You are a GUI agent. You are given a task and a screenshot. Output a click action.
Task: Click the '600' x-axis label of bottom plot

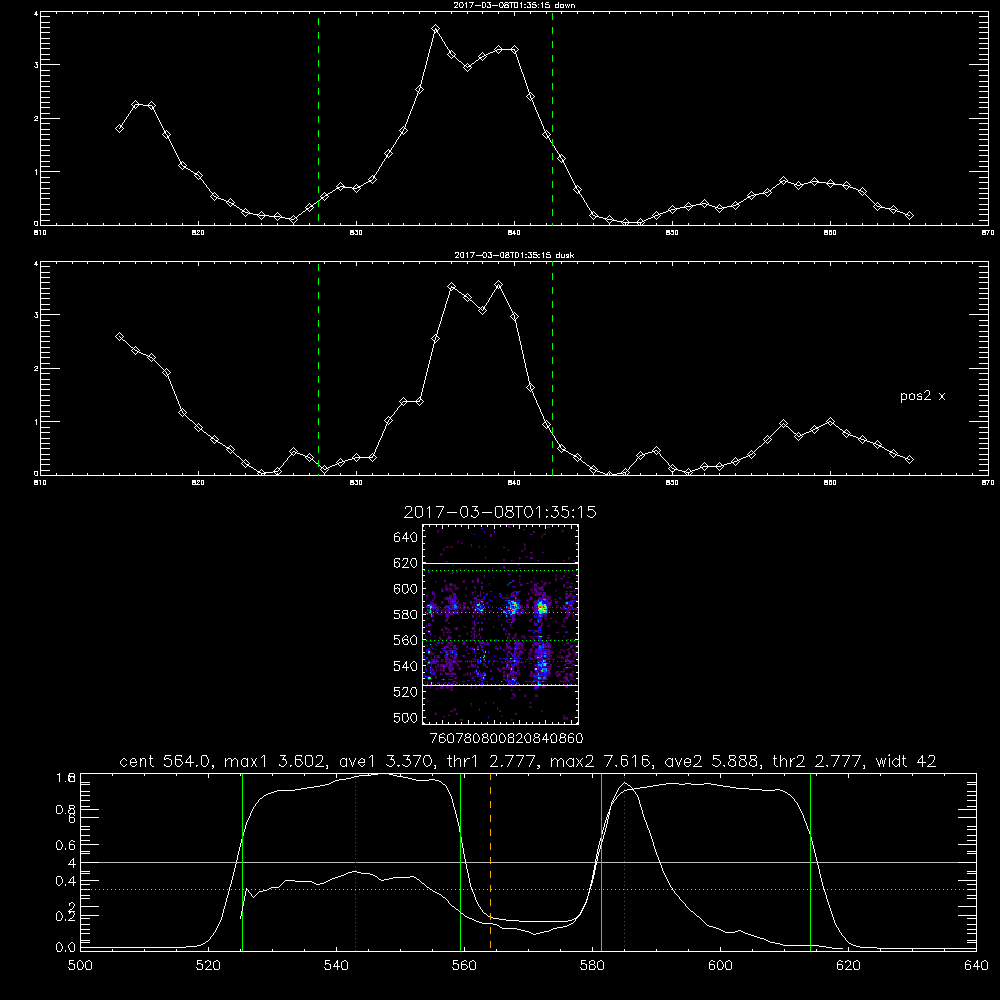click(721, 966)
